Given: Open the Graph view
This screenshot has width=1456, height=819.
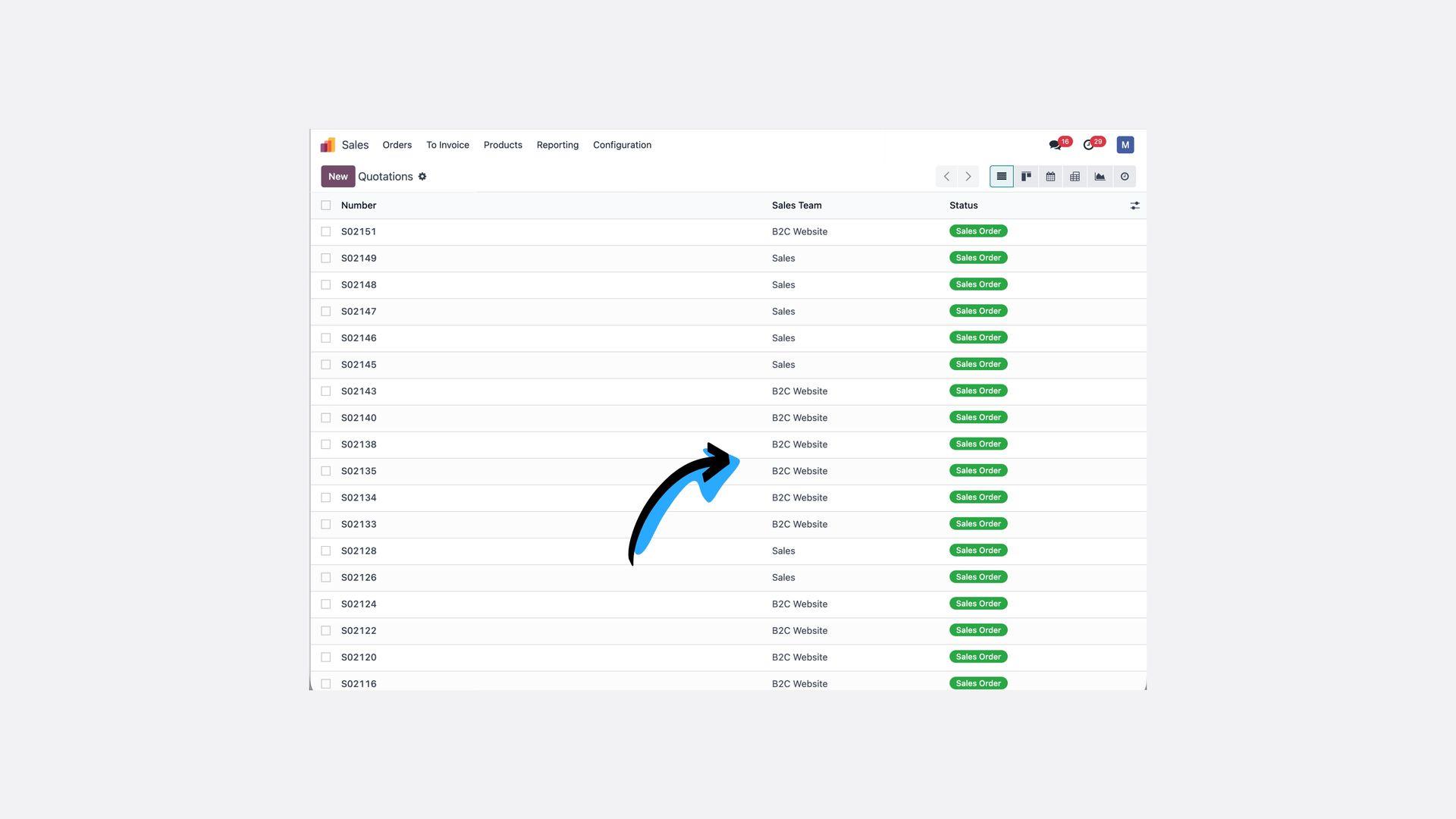Looking at the screenshot, I should [x=1100, y=177].
